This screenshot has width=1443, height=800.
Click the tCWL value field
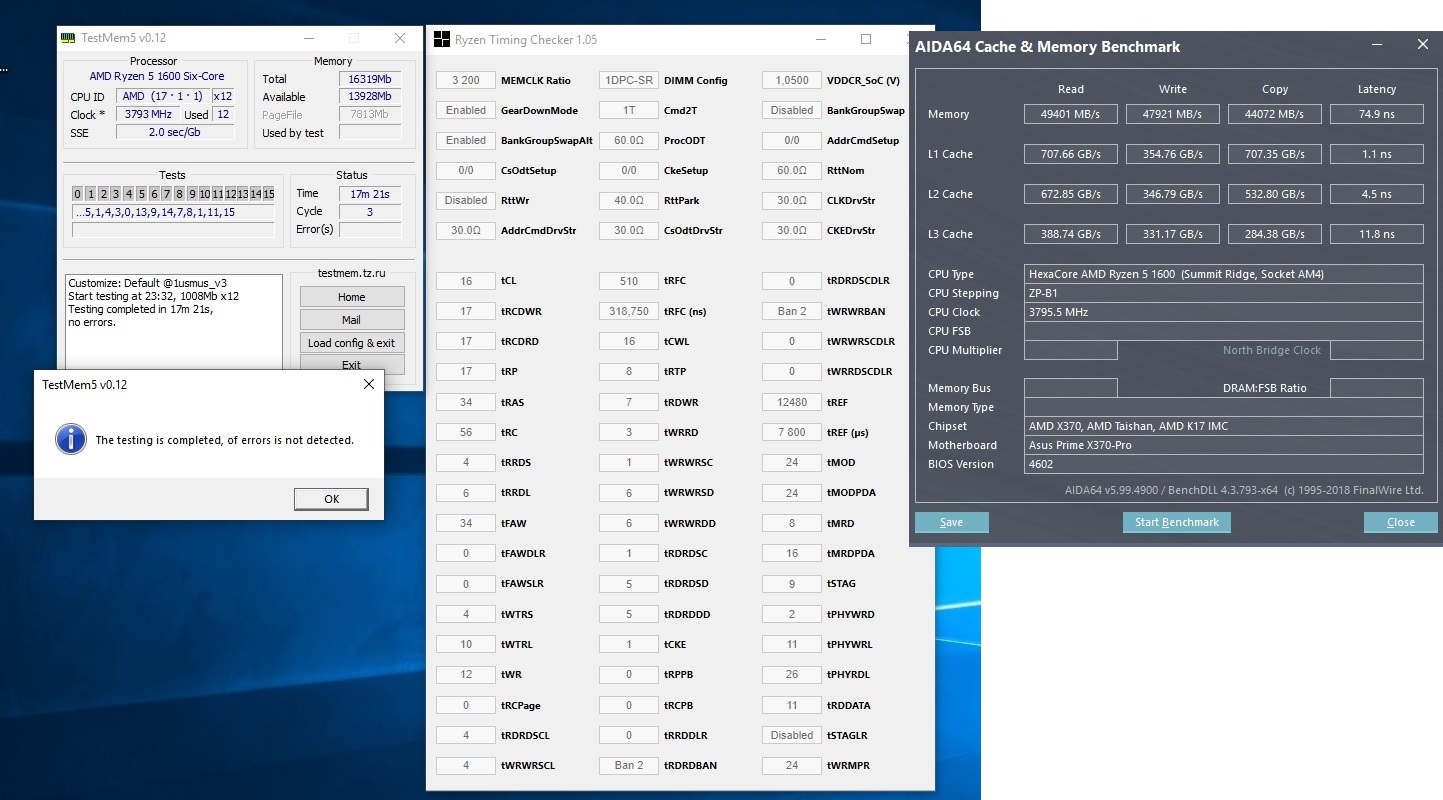tap(629, 341)
